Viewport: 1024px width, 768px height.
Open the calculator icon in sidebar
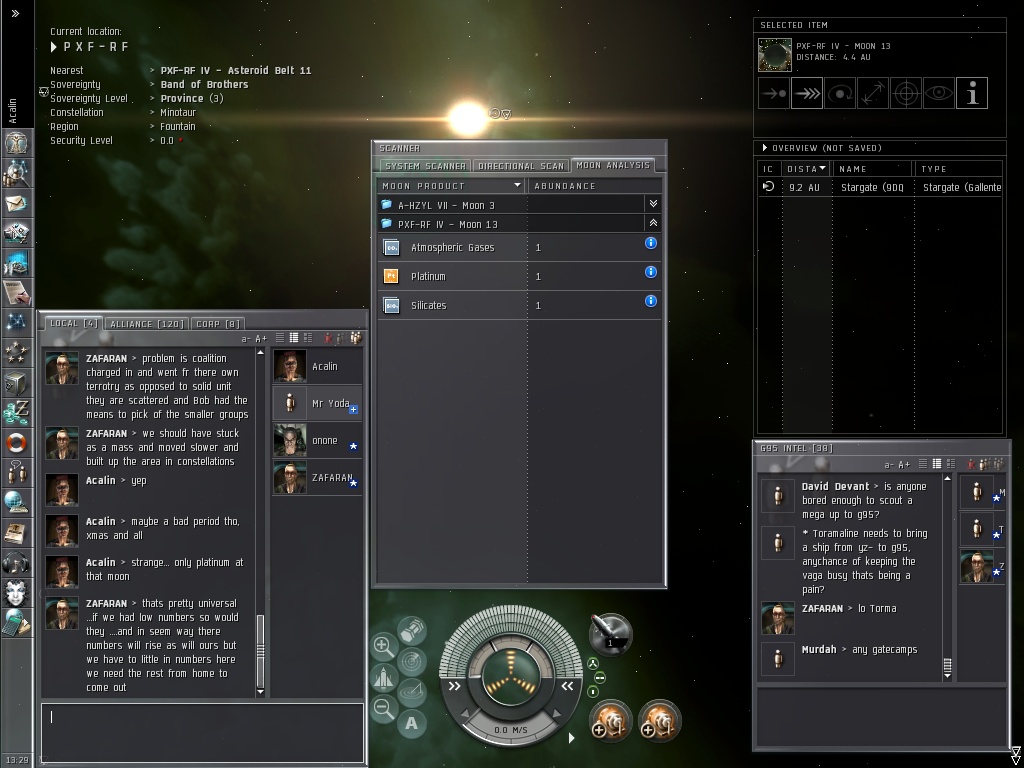click(16, 622)
